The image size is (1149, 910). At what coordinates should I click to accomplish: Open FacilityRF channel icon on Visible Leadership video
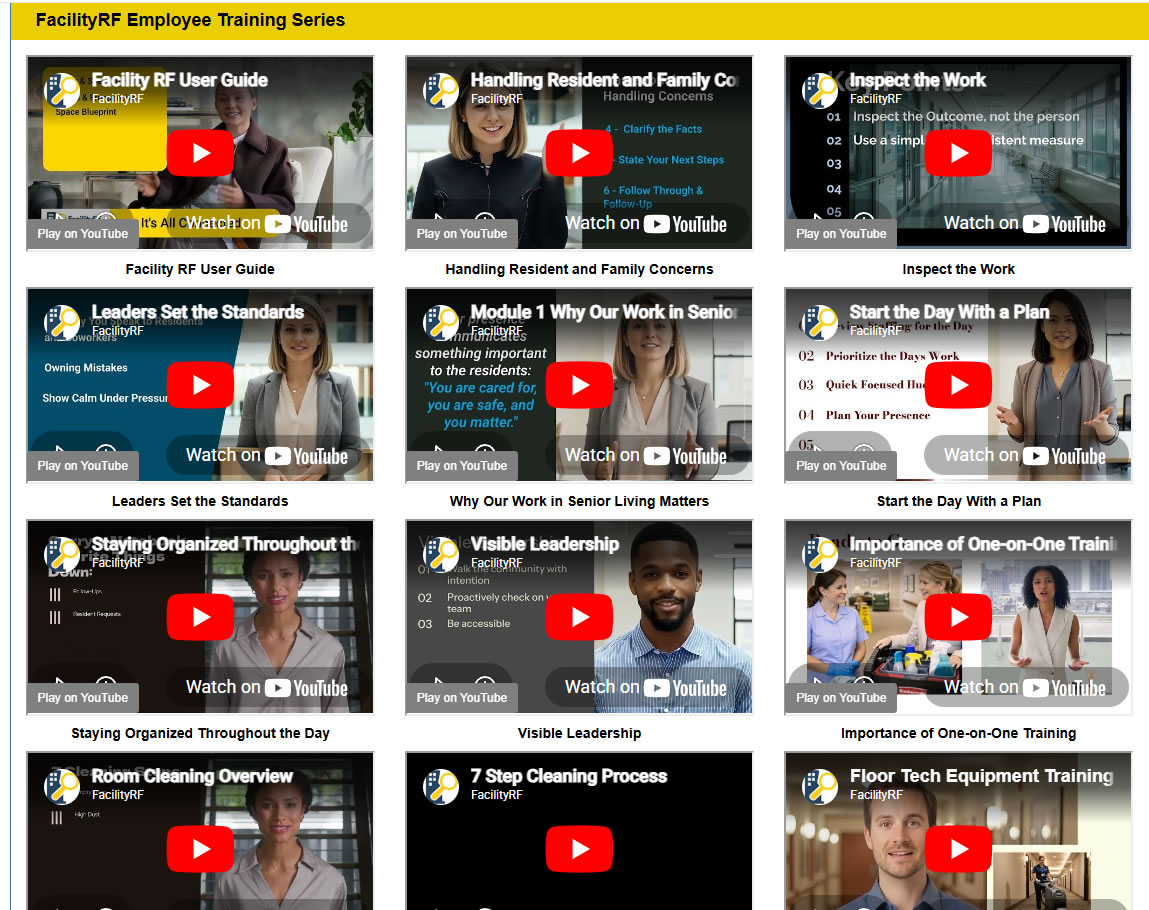coord(441,555)
